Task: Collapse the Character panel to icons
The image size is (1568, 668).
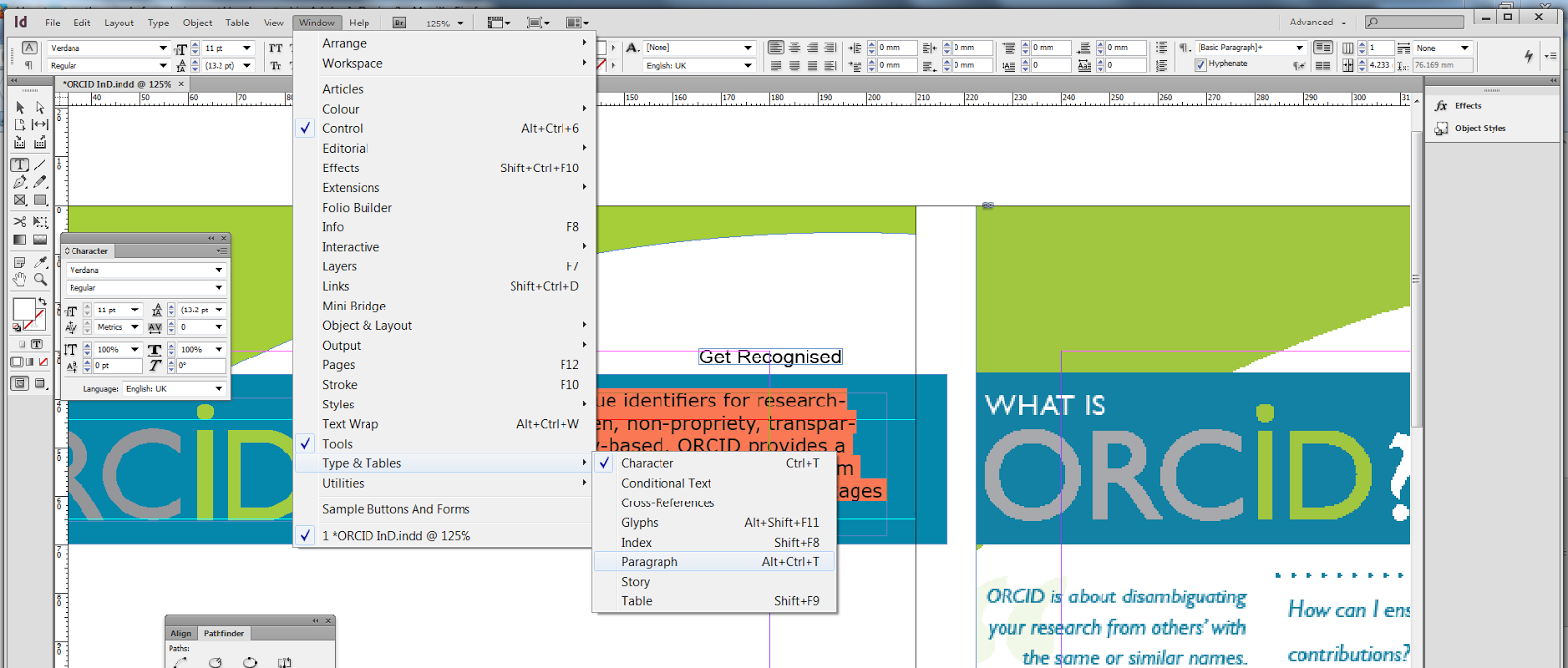Action: point(211,238)
